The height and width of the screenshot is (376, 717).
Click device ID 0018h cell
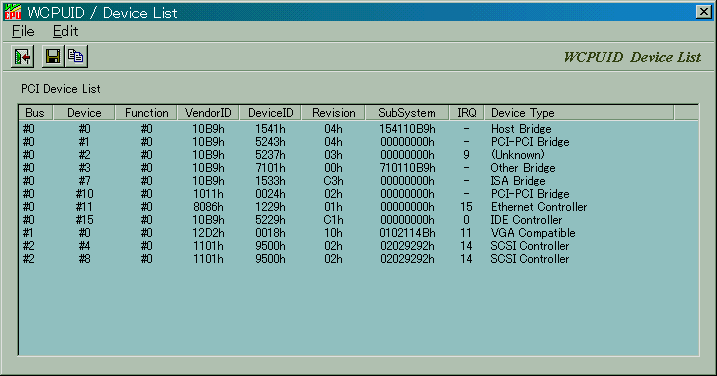click(x=270, y=233)
